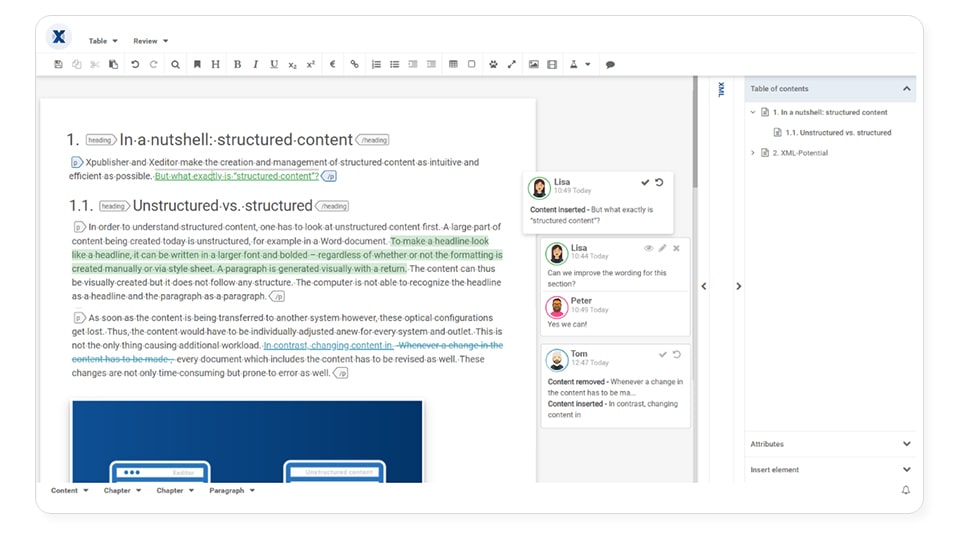Click the save document icon
This screenshot has height=540, width=960.
point(59,65)
